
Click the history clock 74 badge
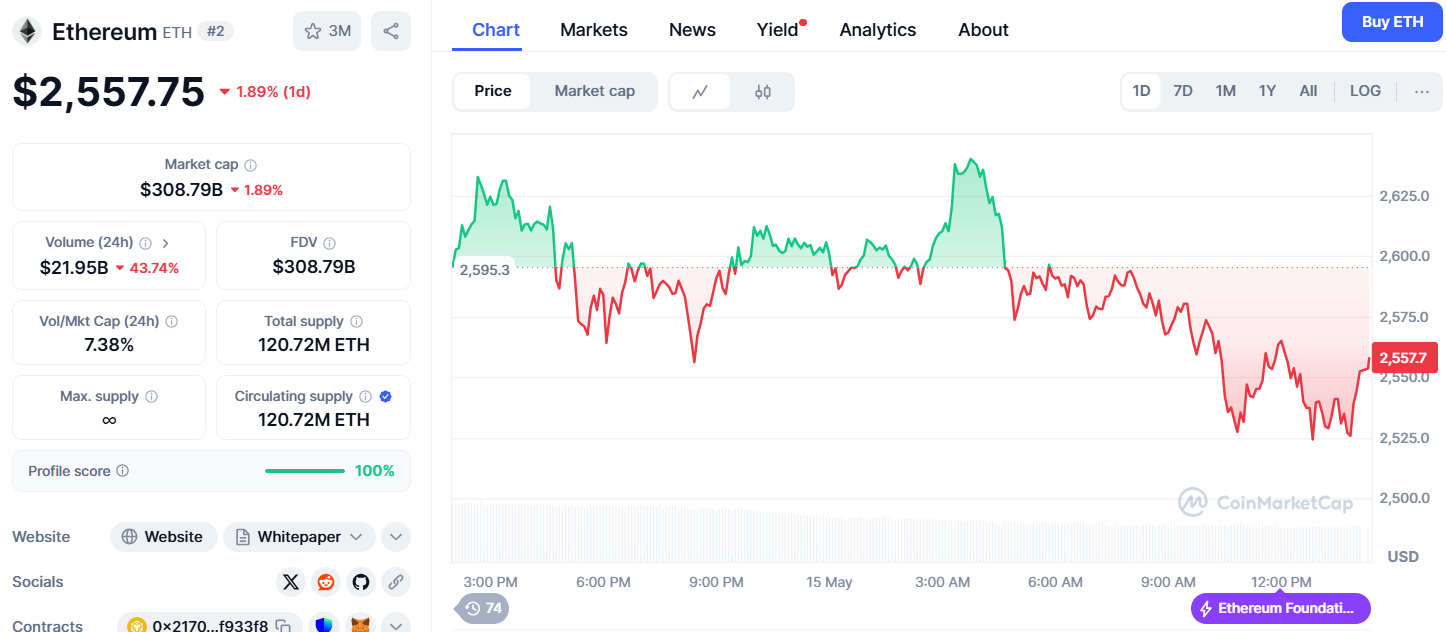[x=482, y=608]
